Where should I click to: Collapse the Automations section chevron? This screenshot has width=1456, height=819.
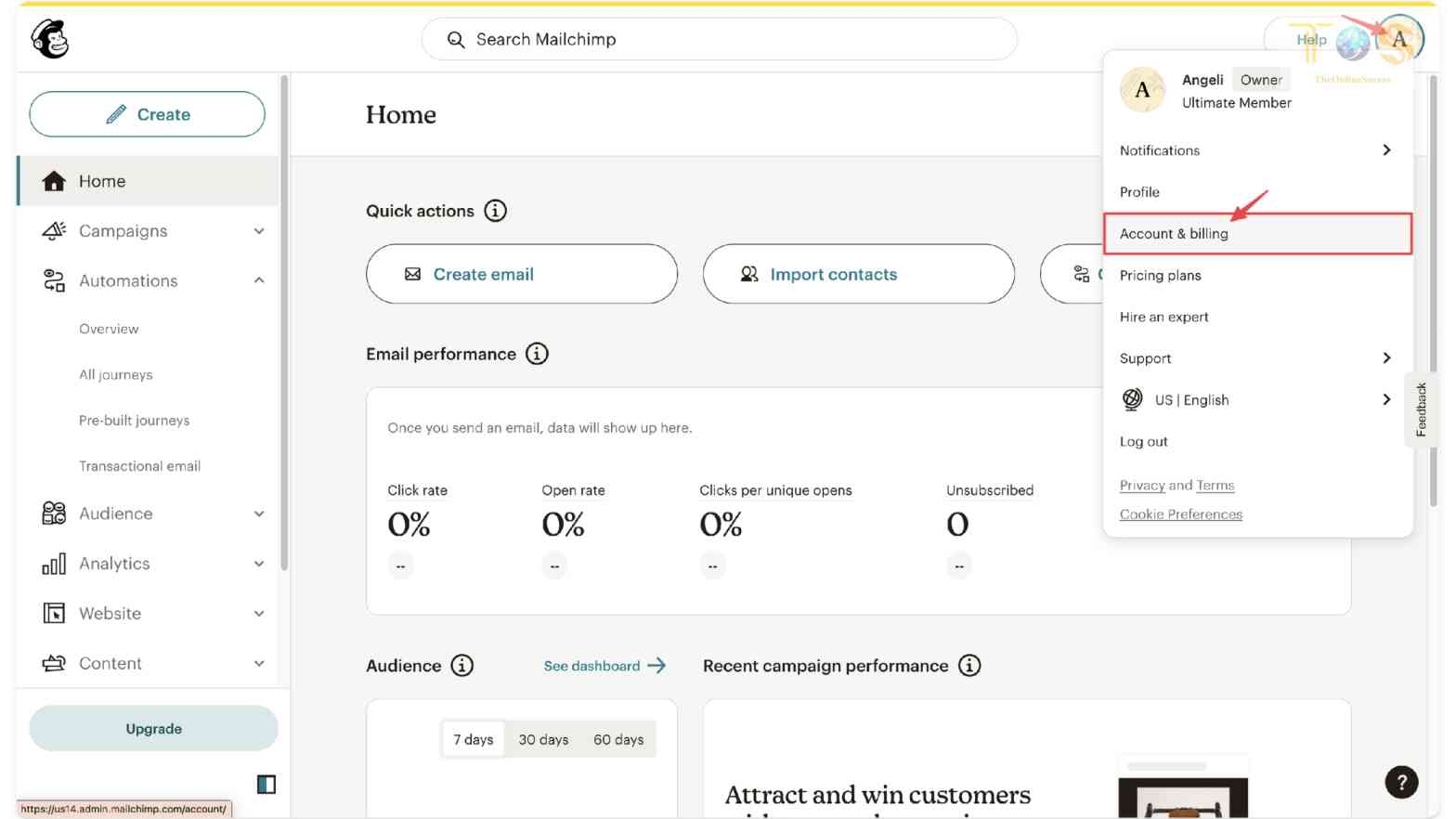(x=259, y=280)
